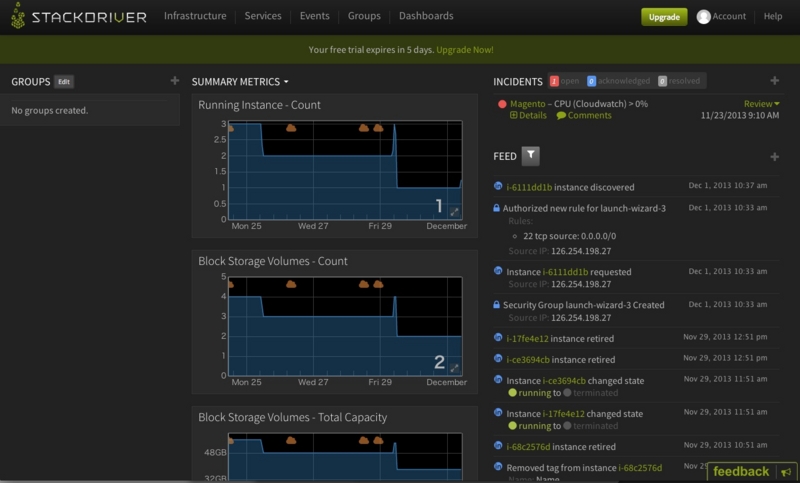Click the first cloud event marker on Running Instance chart

[231, 129]
